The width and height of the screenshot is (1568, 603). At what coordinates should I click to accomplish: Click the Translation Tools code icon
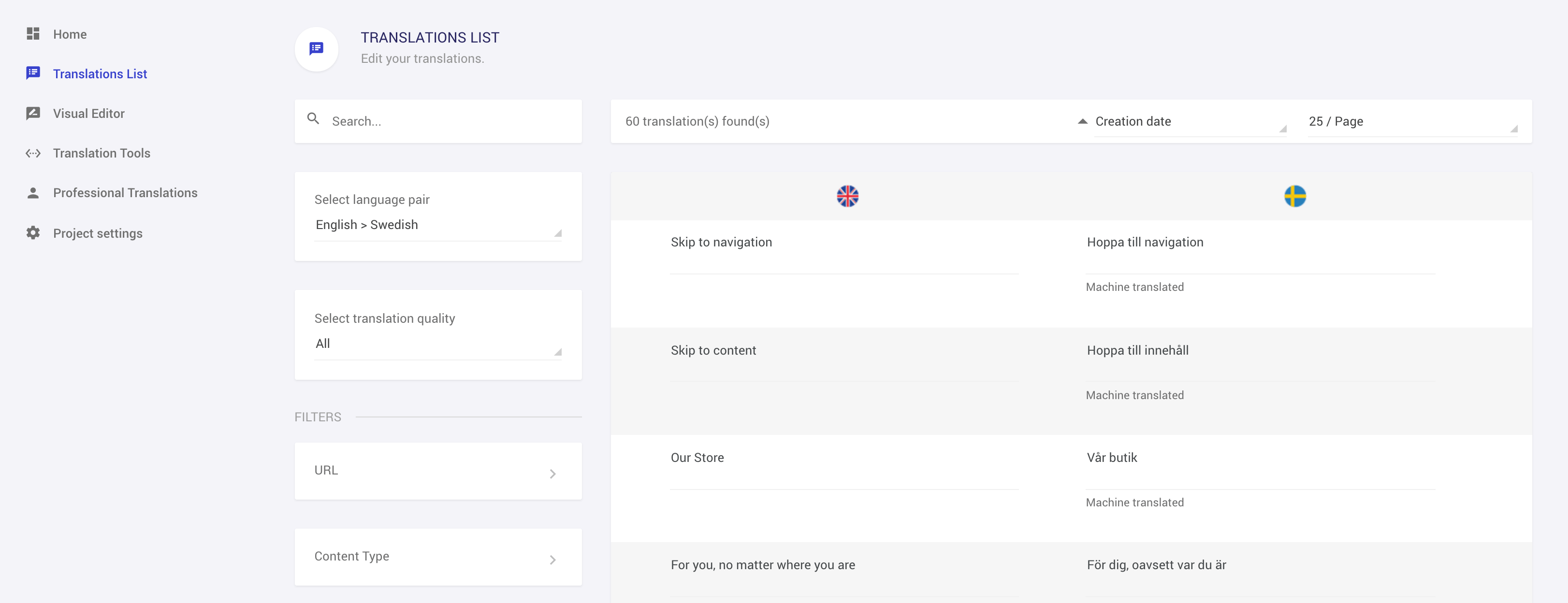coord(33,153)
